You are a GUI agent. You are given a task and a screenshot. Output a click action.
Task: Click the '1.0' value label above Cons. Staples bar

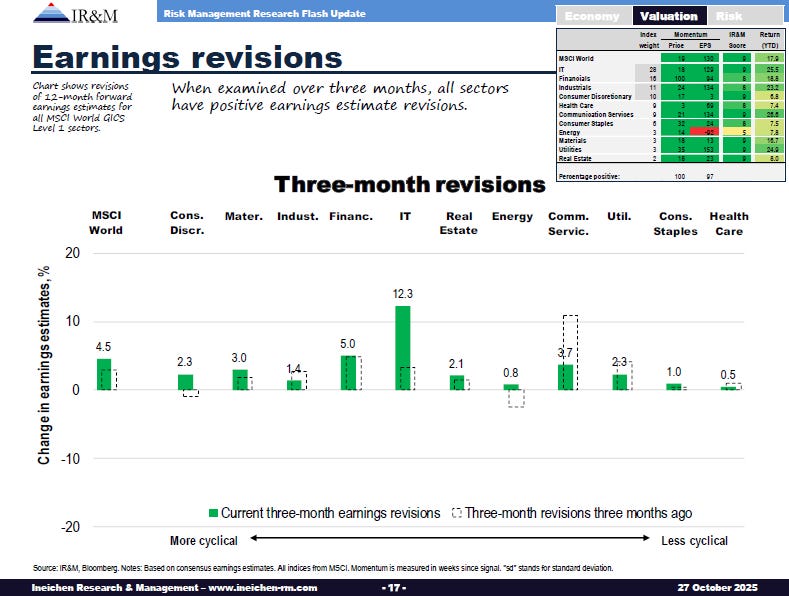point(674,372)
